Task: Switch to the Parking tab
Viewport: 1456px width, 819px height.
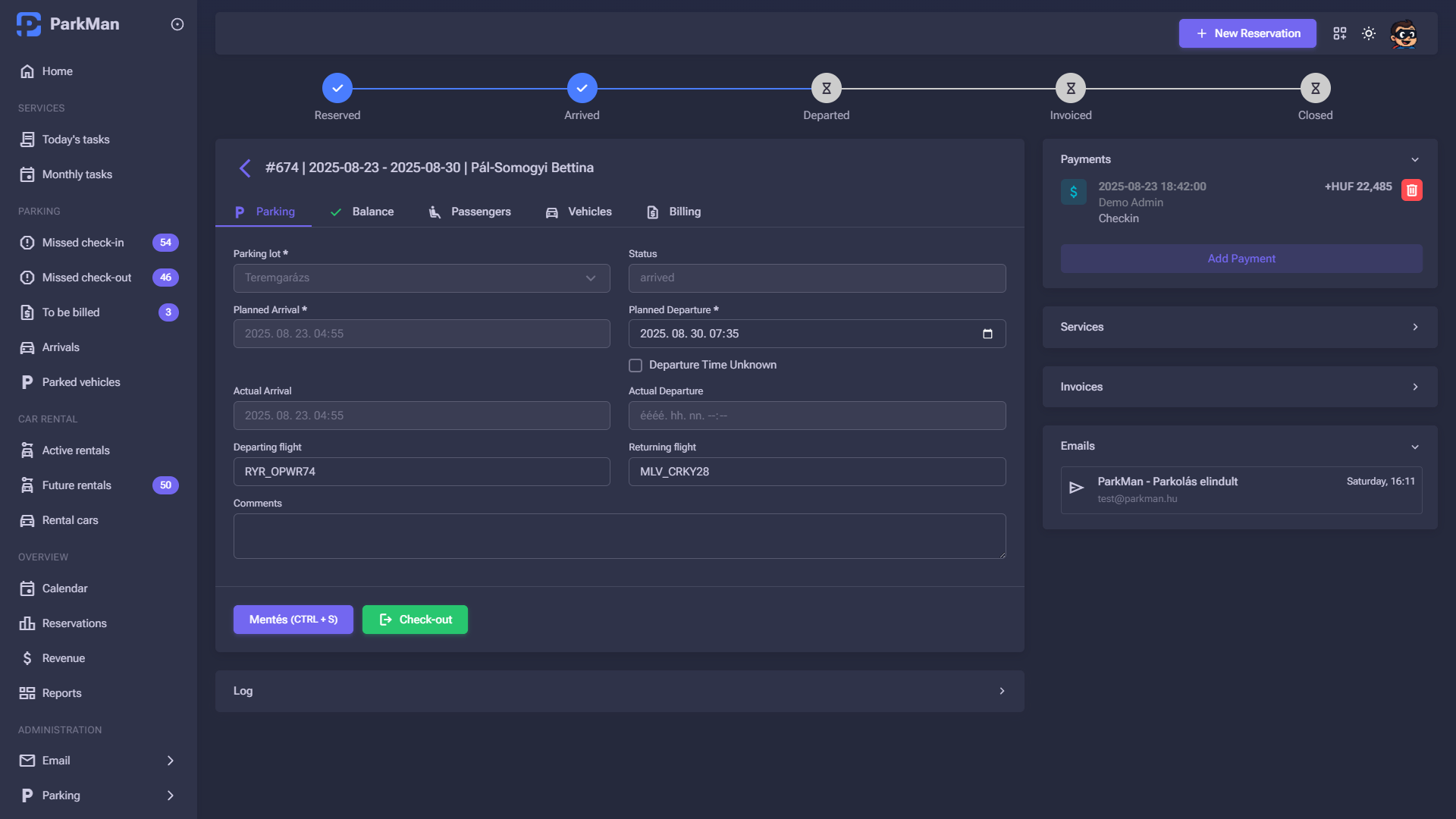Action: tap(264, 212)
